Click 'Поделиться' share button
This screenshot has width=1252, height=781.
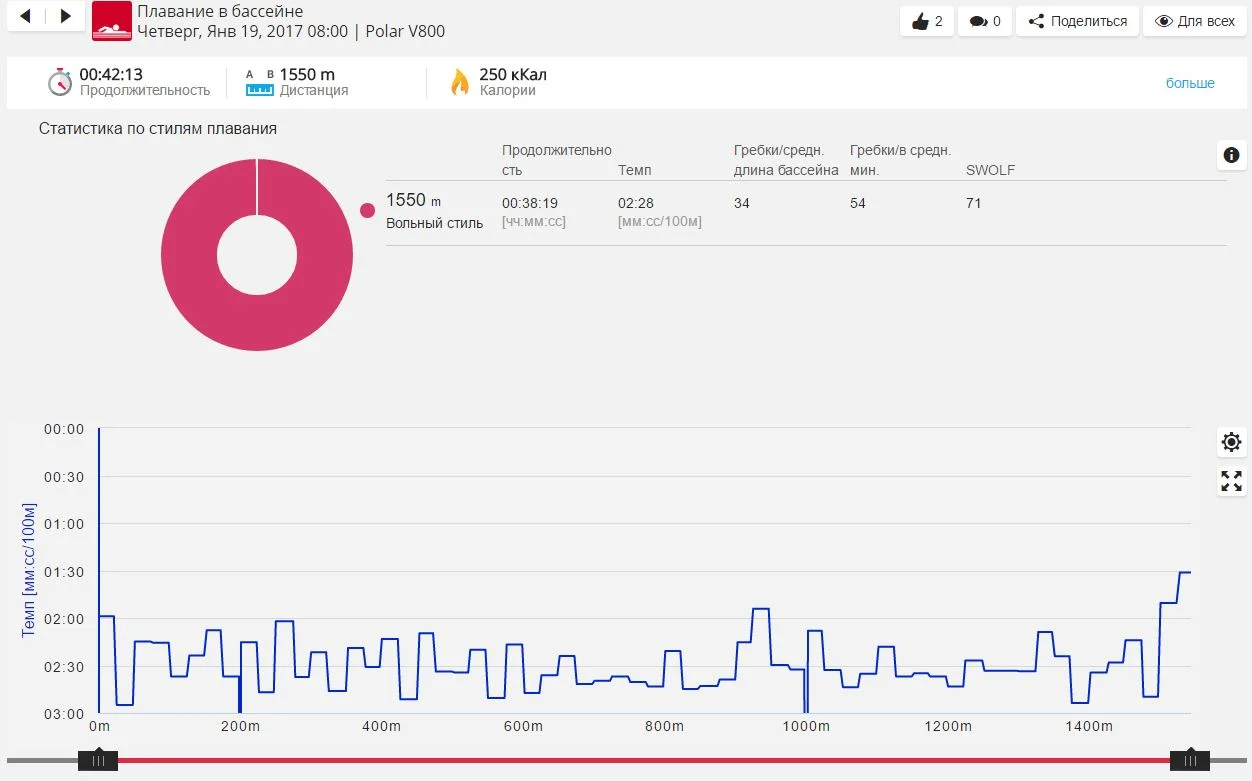pyautogui.click(x=1077, y=21)
